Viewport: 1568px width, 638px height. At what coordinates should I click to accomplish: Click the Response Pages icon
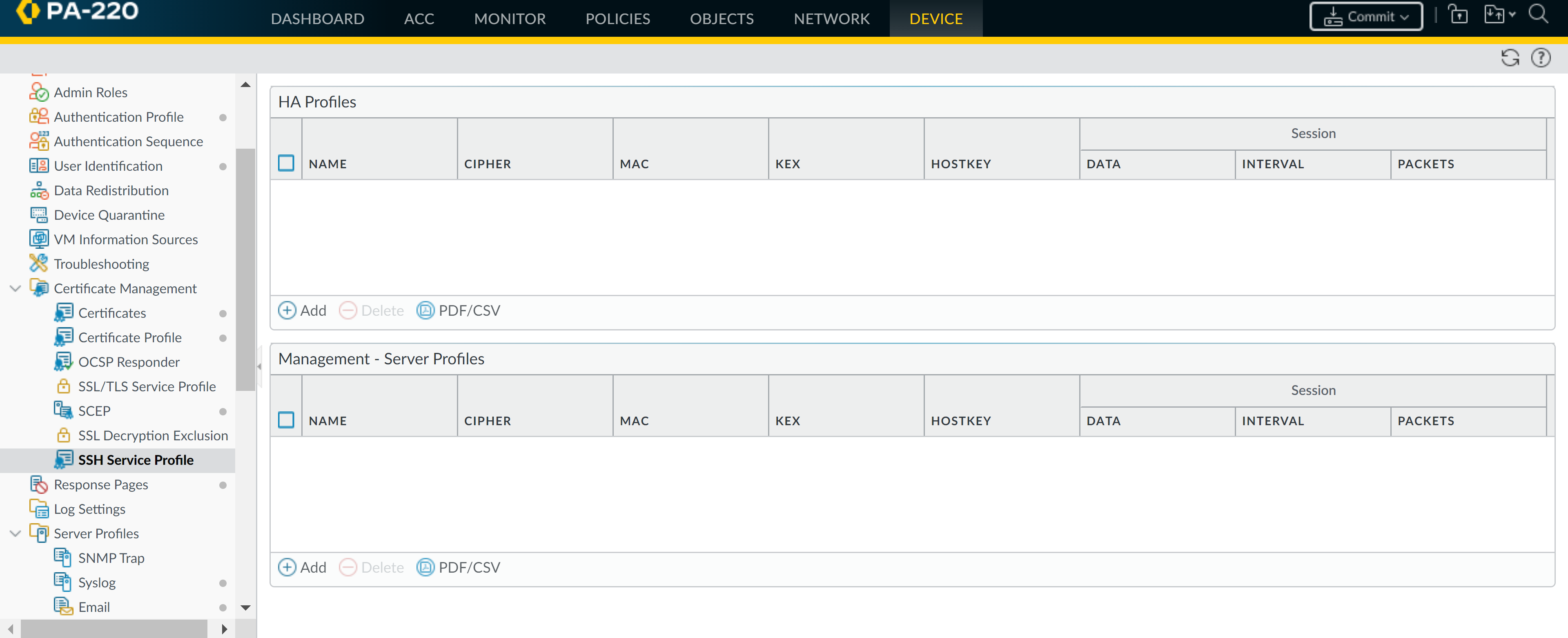pos(38,484)
